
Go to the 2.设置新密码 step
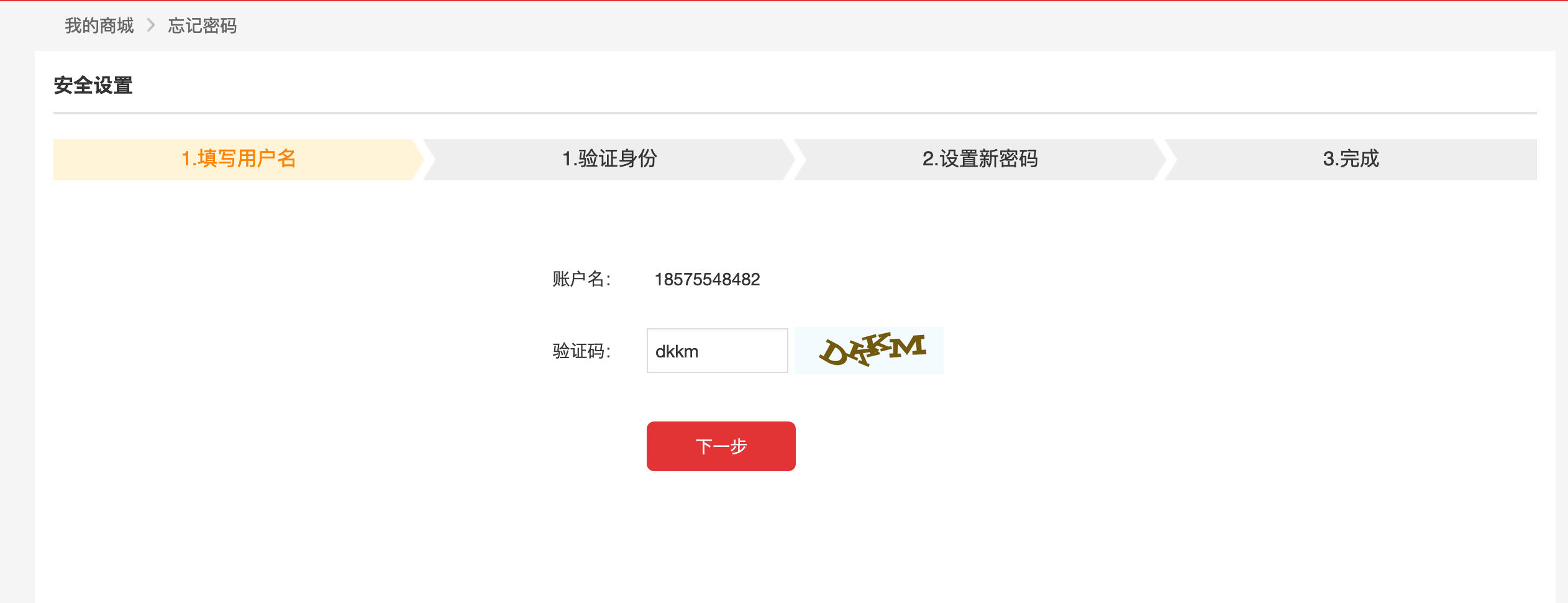980,159
